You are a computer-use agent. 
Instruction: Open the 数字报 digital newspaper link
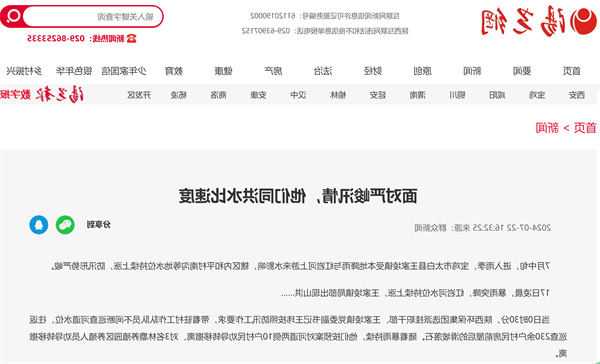tap(15, 95)
